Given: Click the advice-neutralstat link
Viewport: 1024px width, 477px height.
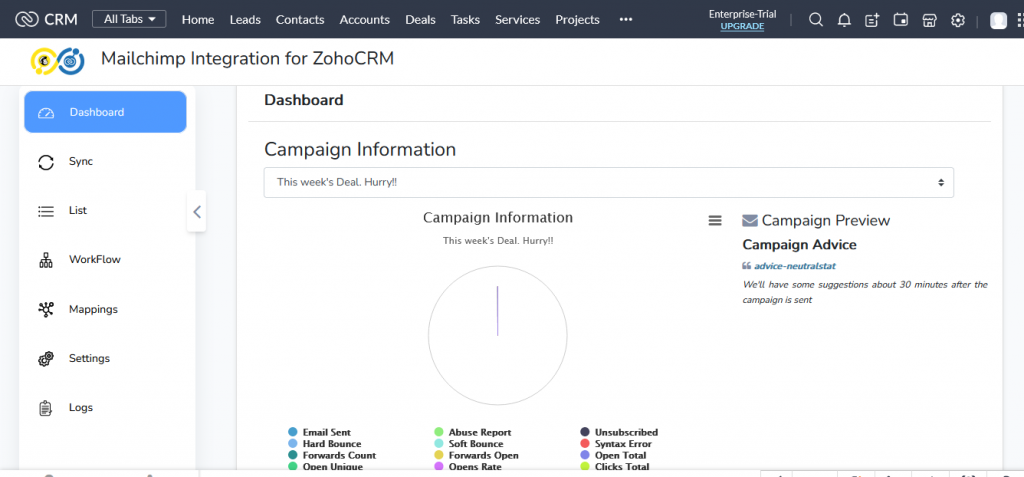Looking at the screenshot, I should pyautogui.click(x=795, y=266).
